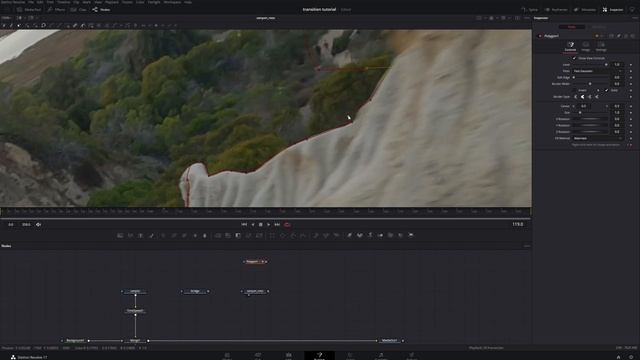Open Nodes panel options menu
This screenshot has height=360, width=640.
[x=527, y=246]
